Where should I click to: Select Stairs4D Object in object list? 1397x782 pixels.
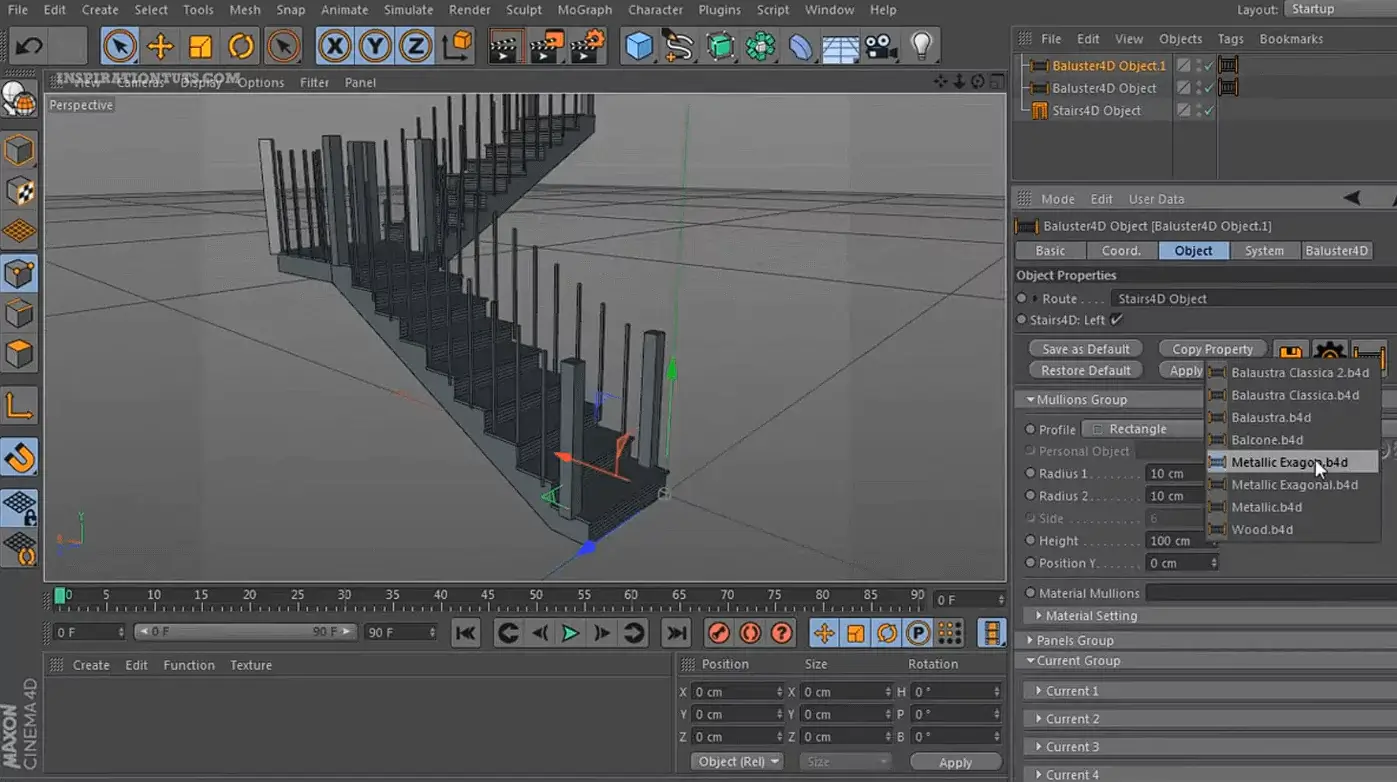point(1096,111)
